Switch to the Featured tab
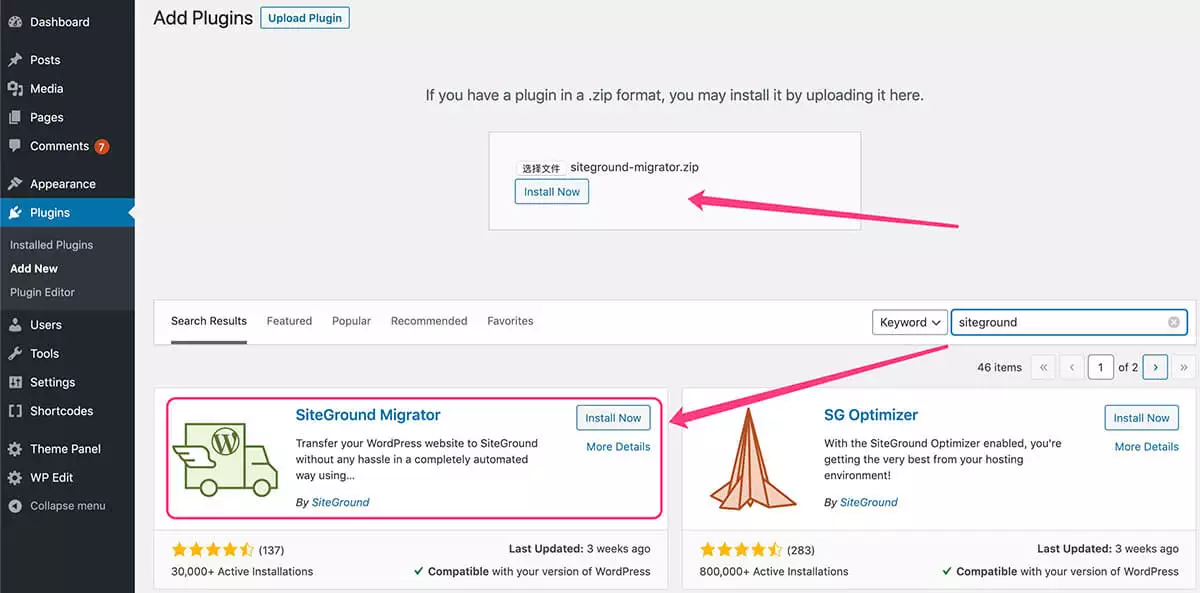Viewport: 1200px width, 593px height. [x=289, y=321]
